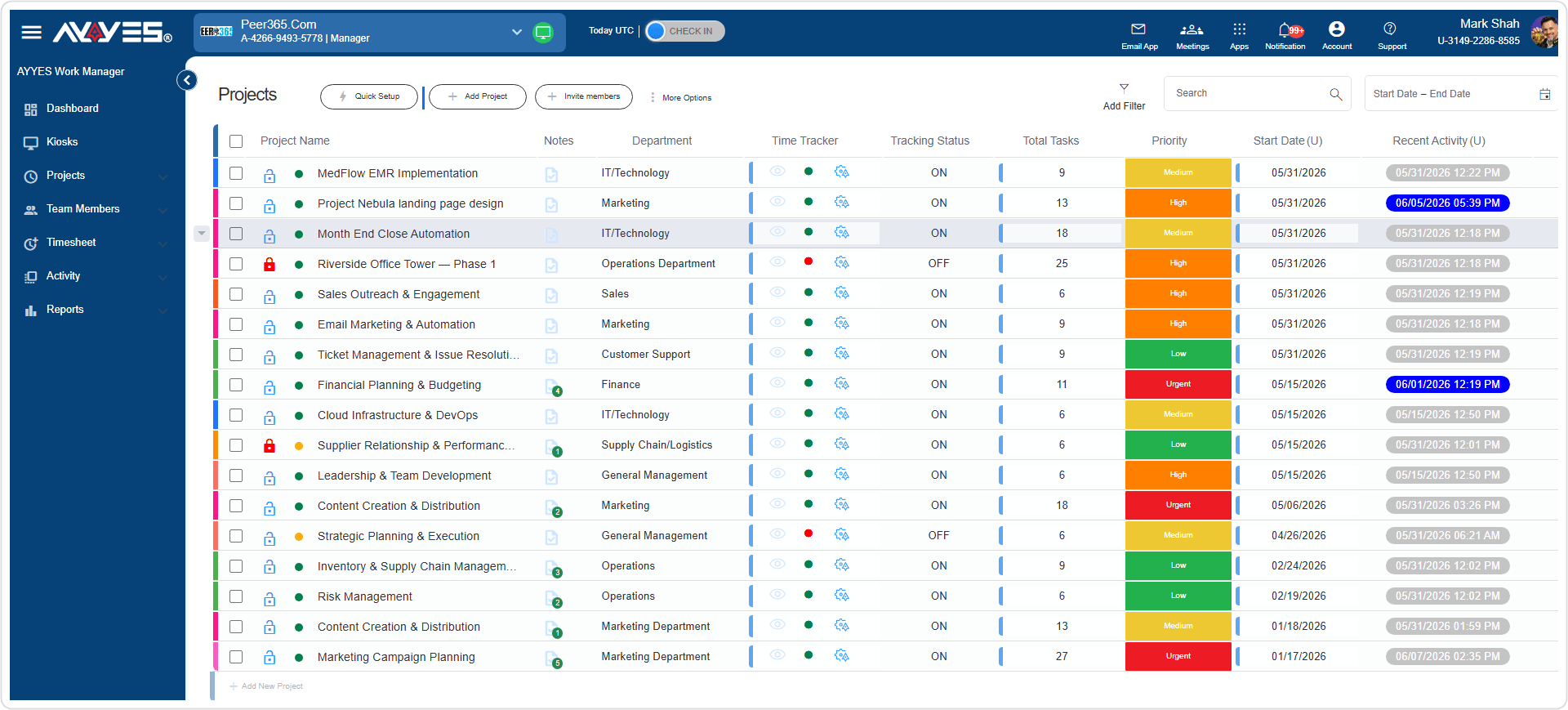Screen dimensions: 1568x710
Task: Open the Notification bell icon
Action: (x=1285, y=30)
